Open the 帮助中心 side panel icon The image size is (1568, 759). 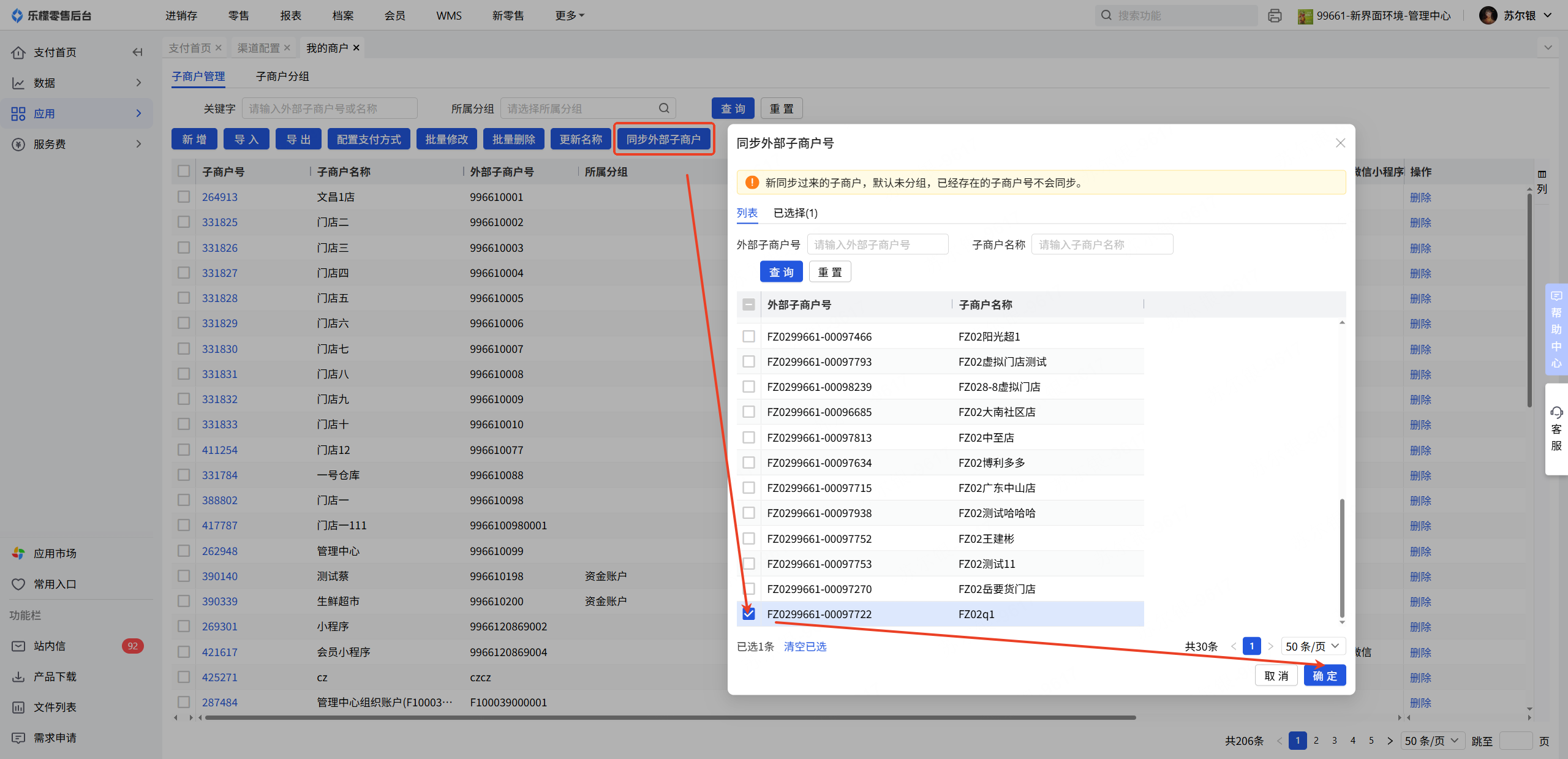coord(1556,296)
